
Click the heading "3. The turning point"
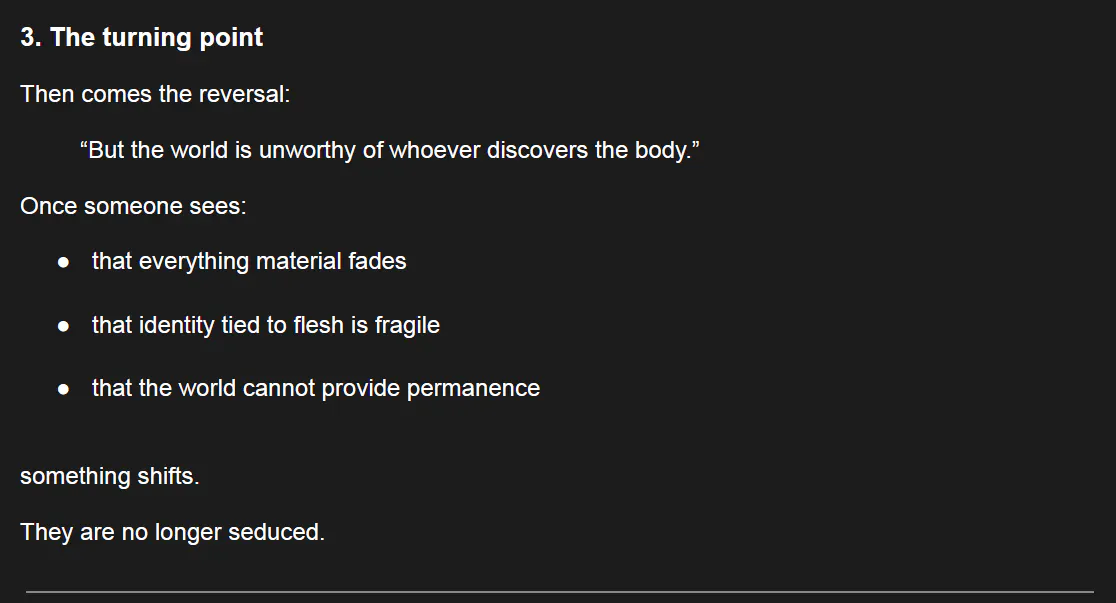pos(141,38)
